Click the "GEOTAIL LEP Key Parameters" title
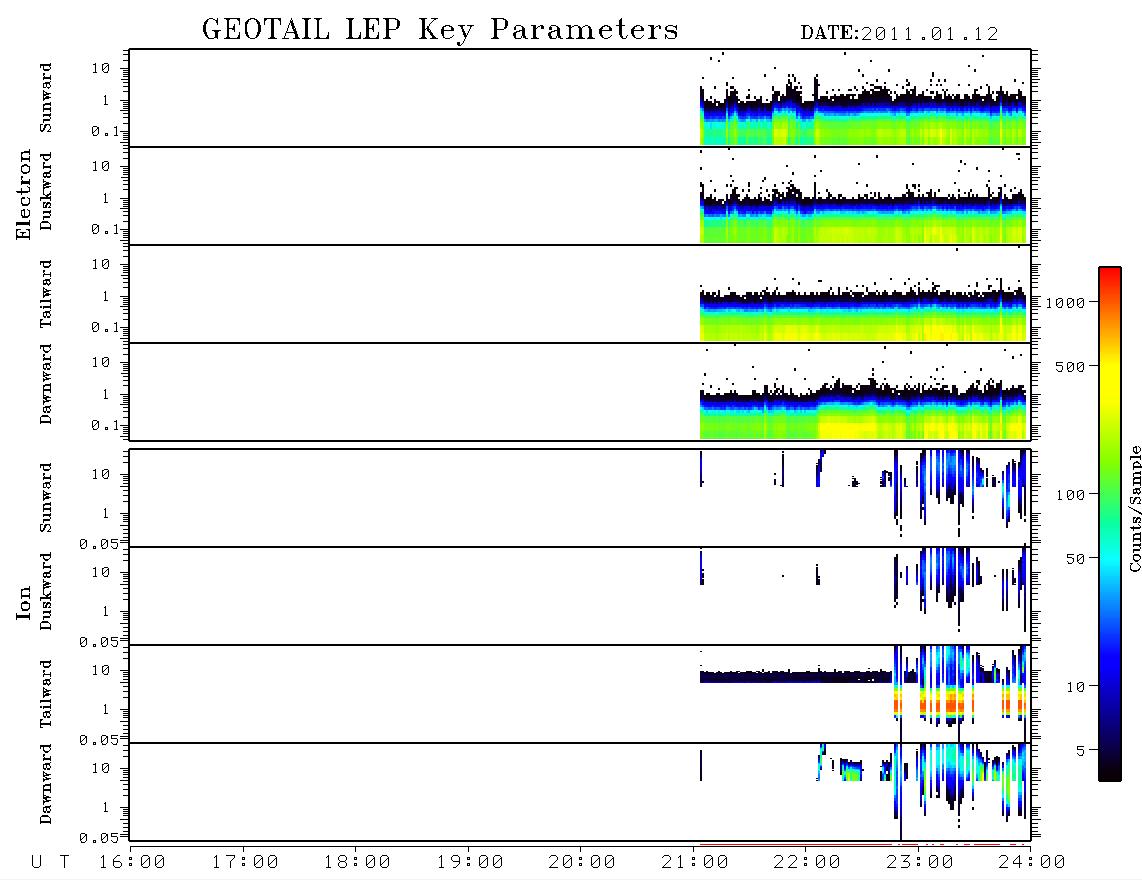1142x880 pixels. pyautogui.click(x=440, y=30)
